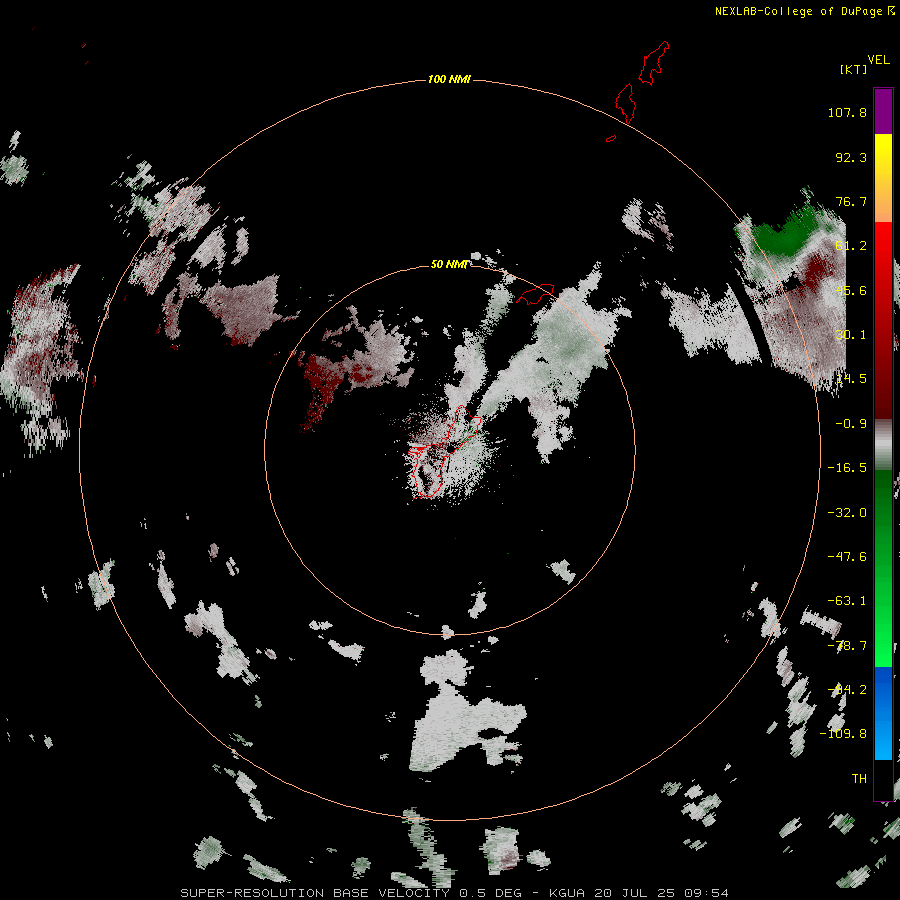Click the bright red segment of the velocity scale
The image size is (900, 900).
coord(883,264)
